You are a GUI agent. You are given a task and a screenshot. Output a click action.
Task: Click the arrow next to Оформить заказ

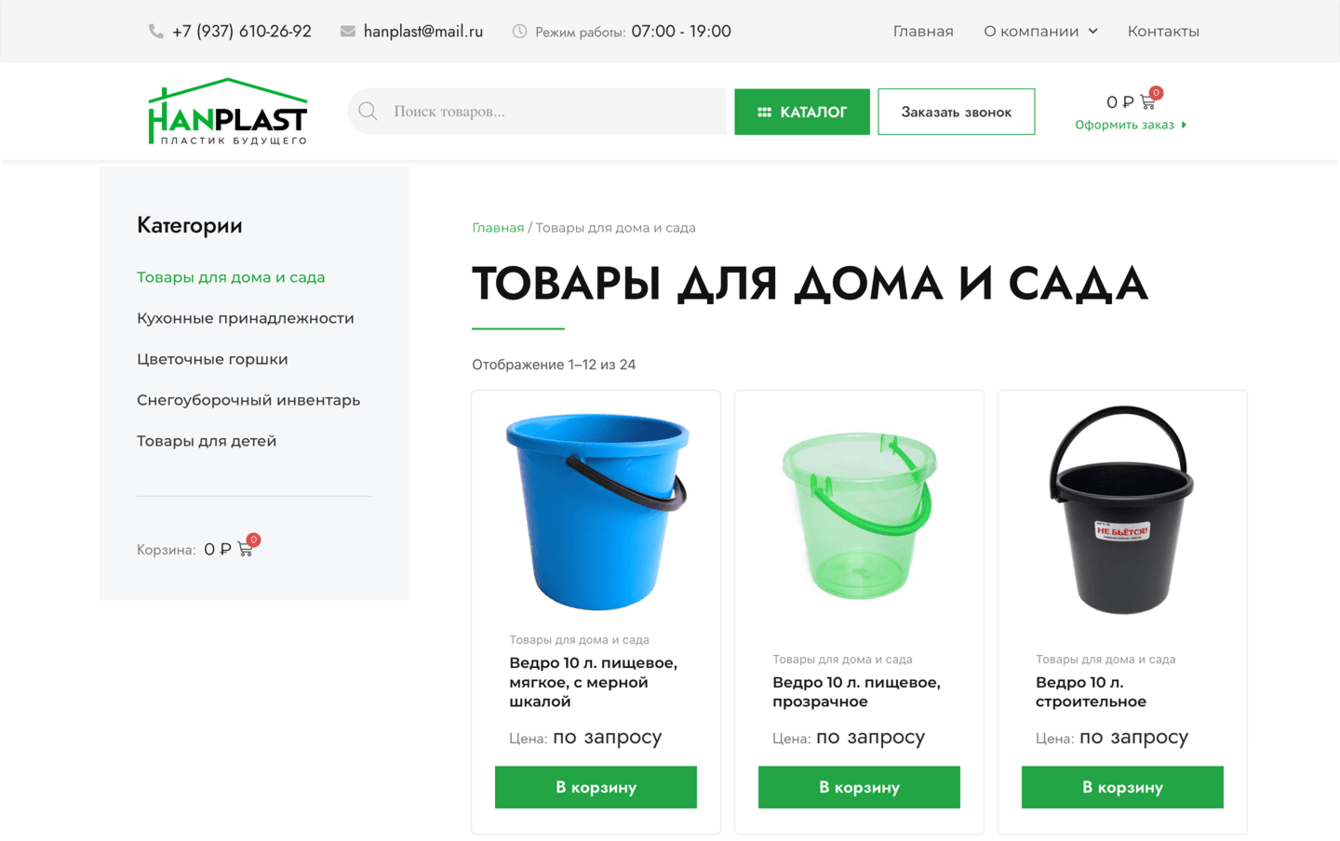(x=1184, y=125)
